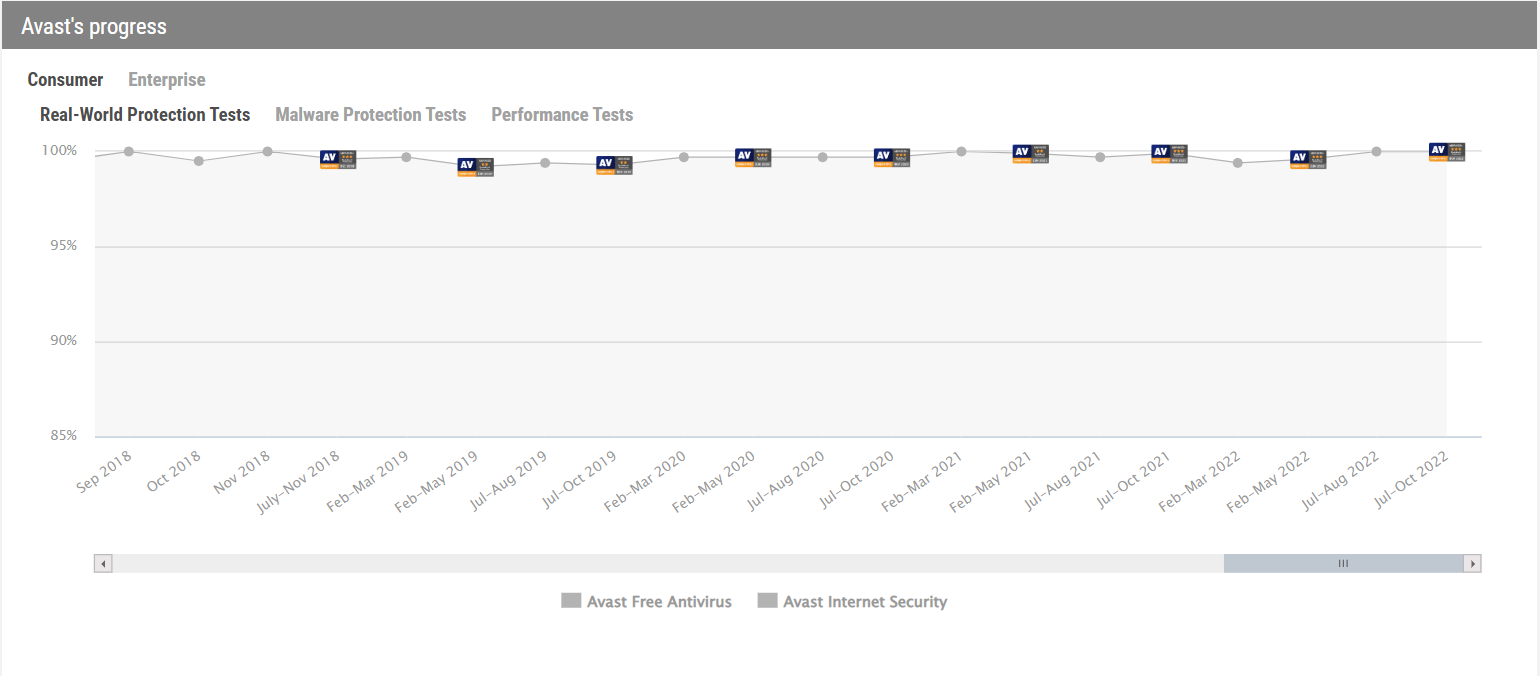The width and height of the screenshot is (1540, 676).
Task: Switch to the Performance Tests tab
Action: point(562,115)
